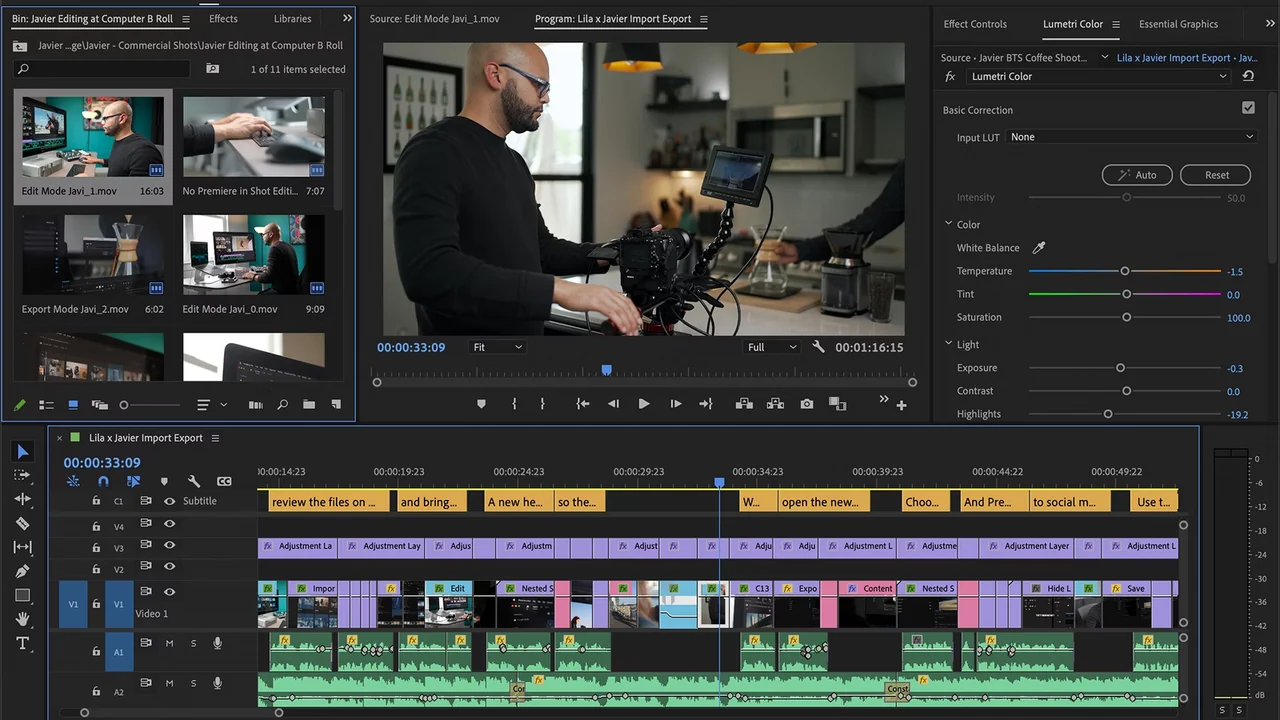Open timeline sequence panel menu

(x=215, y=438)
